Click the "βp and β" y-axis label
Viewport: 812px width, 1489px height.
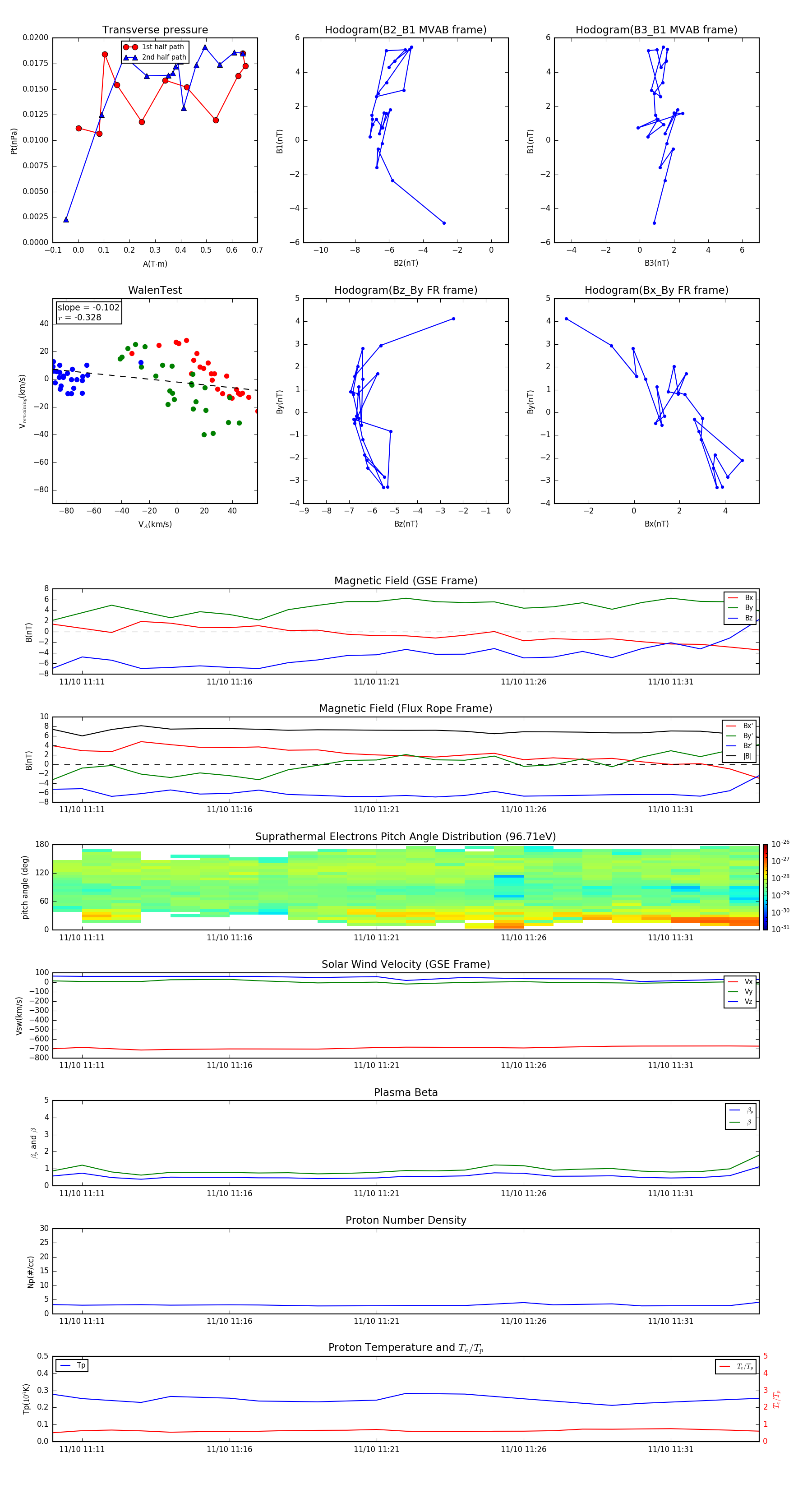point(33,1143)
